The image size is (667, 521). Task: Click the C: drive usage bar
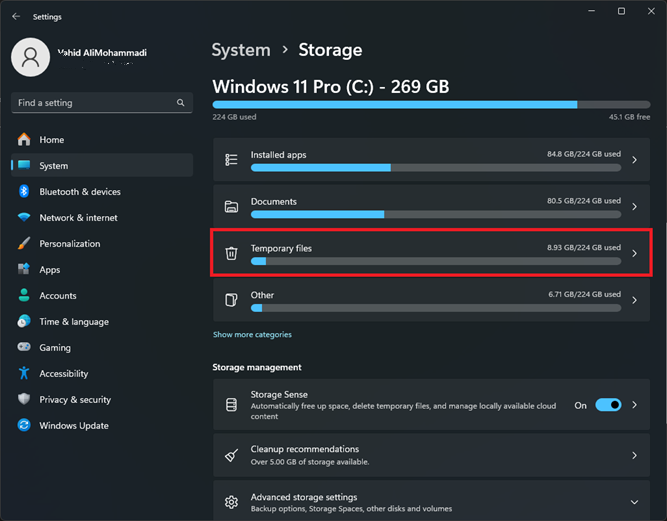tap(431, 105)
